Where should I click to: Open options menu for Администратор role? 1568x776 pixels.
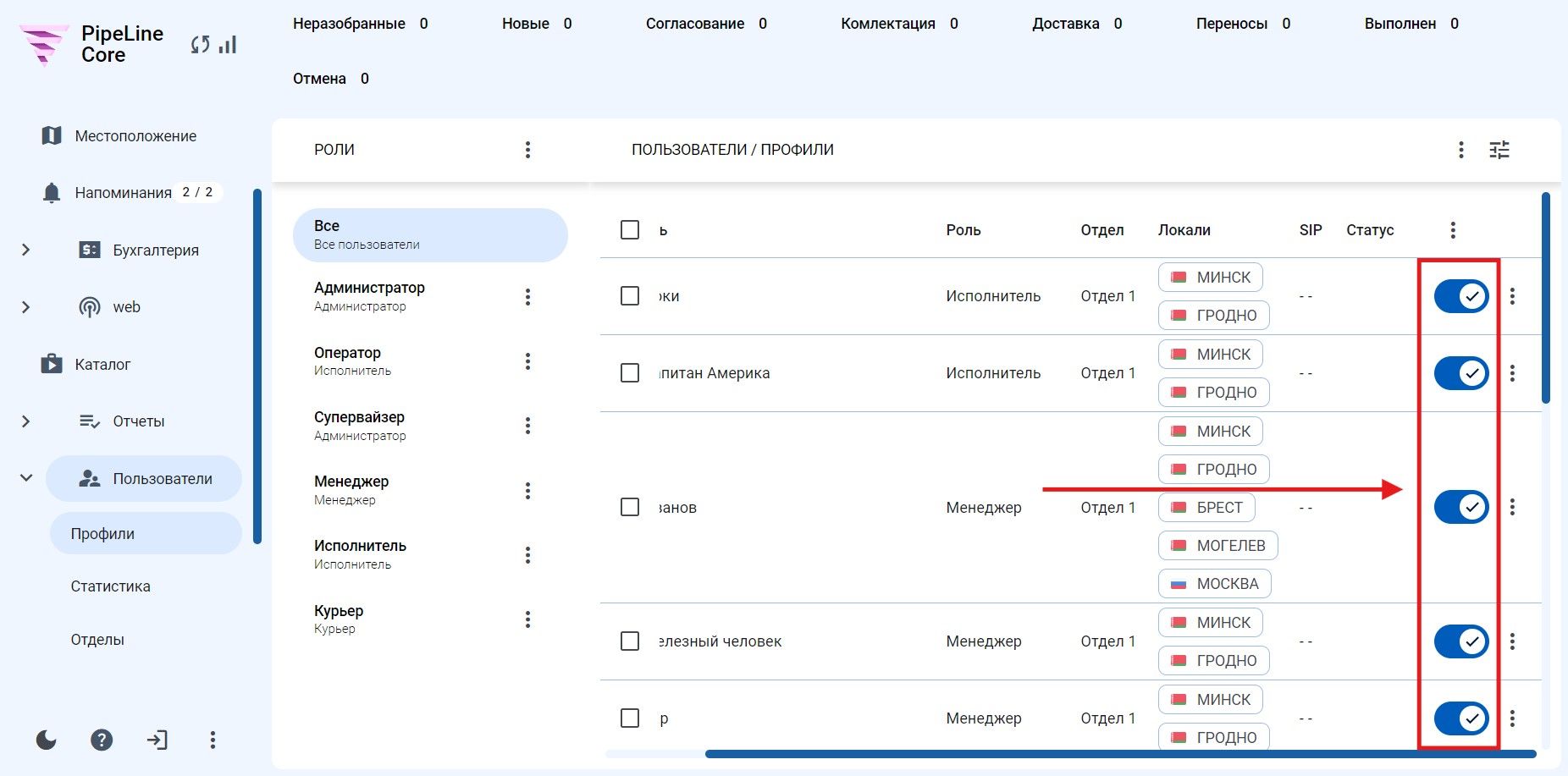click(x=527, y=297)
